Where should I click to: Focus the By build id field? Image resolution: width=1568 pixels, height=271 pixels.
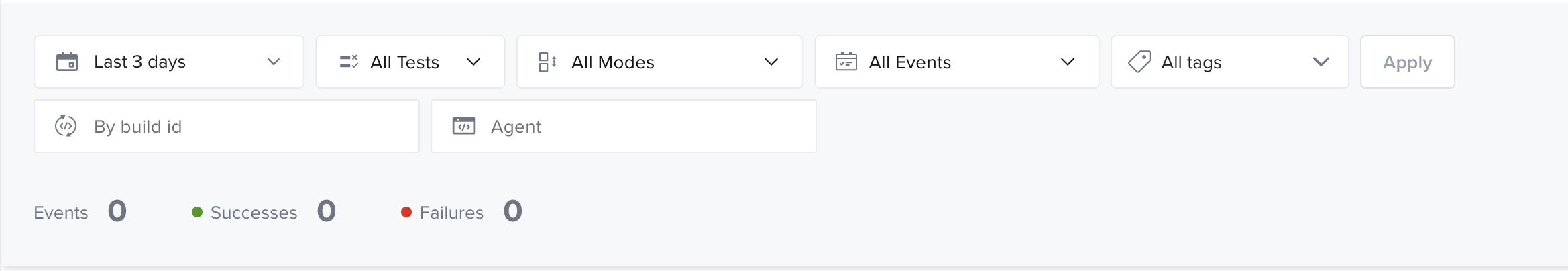[x=241, y=126]
